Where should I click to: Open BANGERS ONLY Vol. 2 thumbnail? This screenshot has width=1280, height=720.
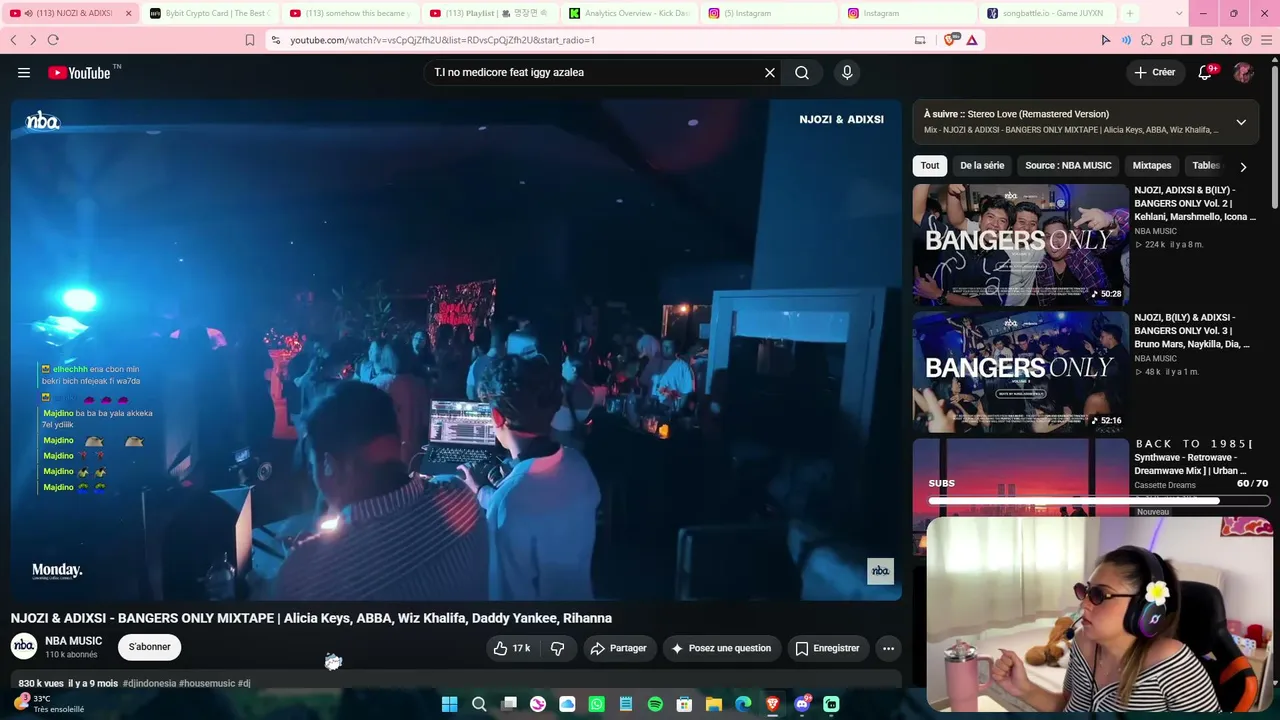(1021, 244)
